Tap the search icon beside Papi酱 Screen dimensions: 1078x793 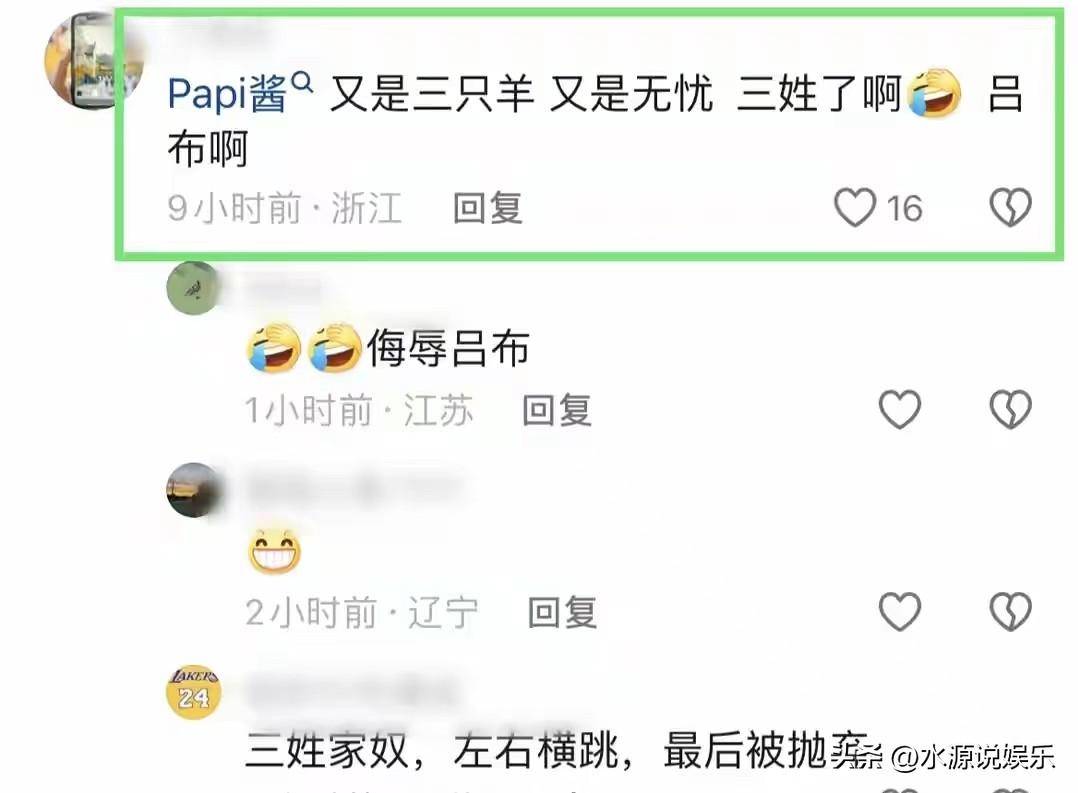point(302,84)
